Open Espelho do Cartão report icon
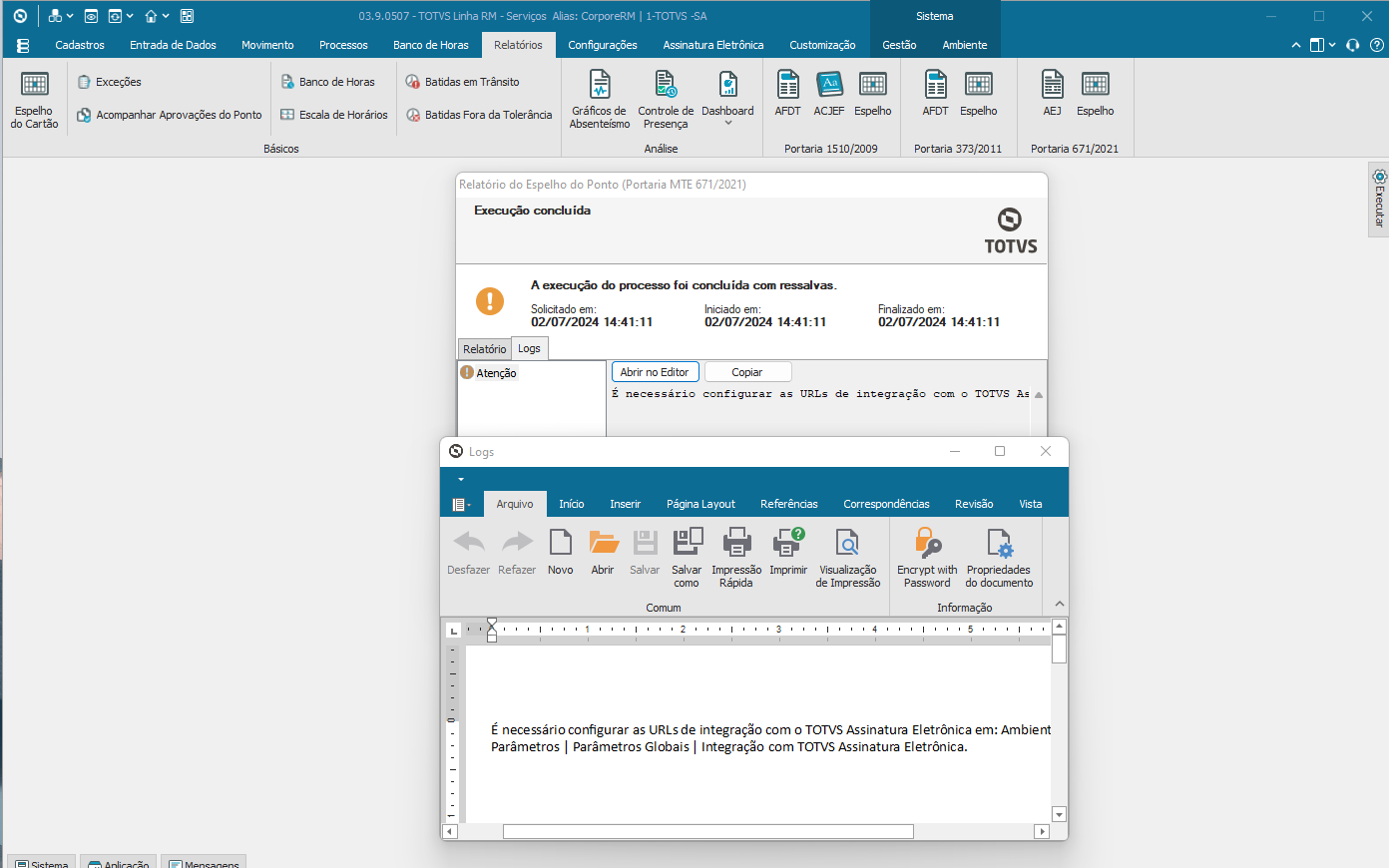This screenshot has height=868, width=1389. point(34,101)
